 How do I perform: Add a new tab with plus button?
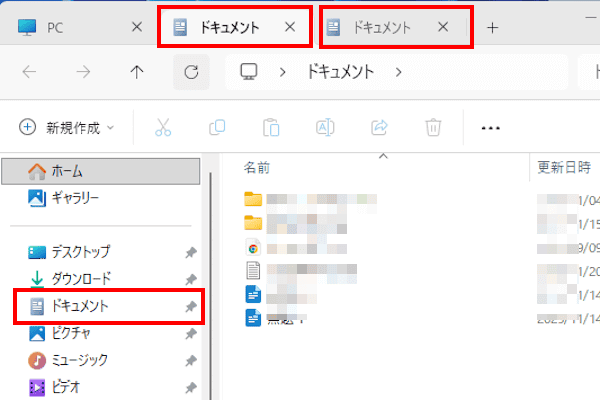[x=492, y=28]
